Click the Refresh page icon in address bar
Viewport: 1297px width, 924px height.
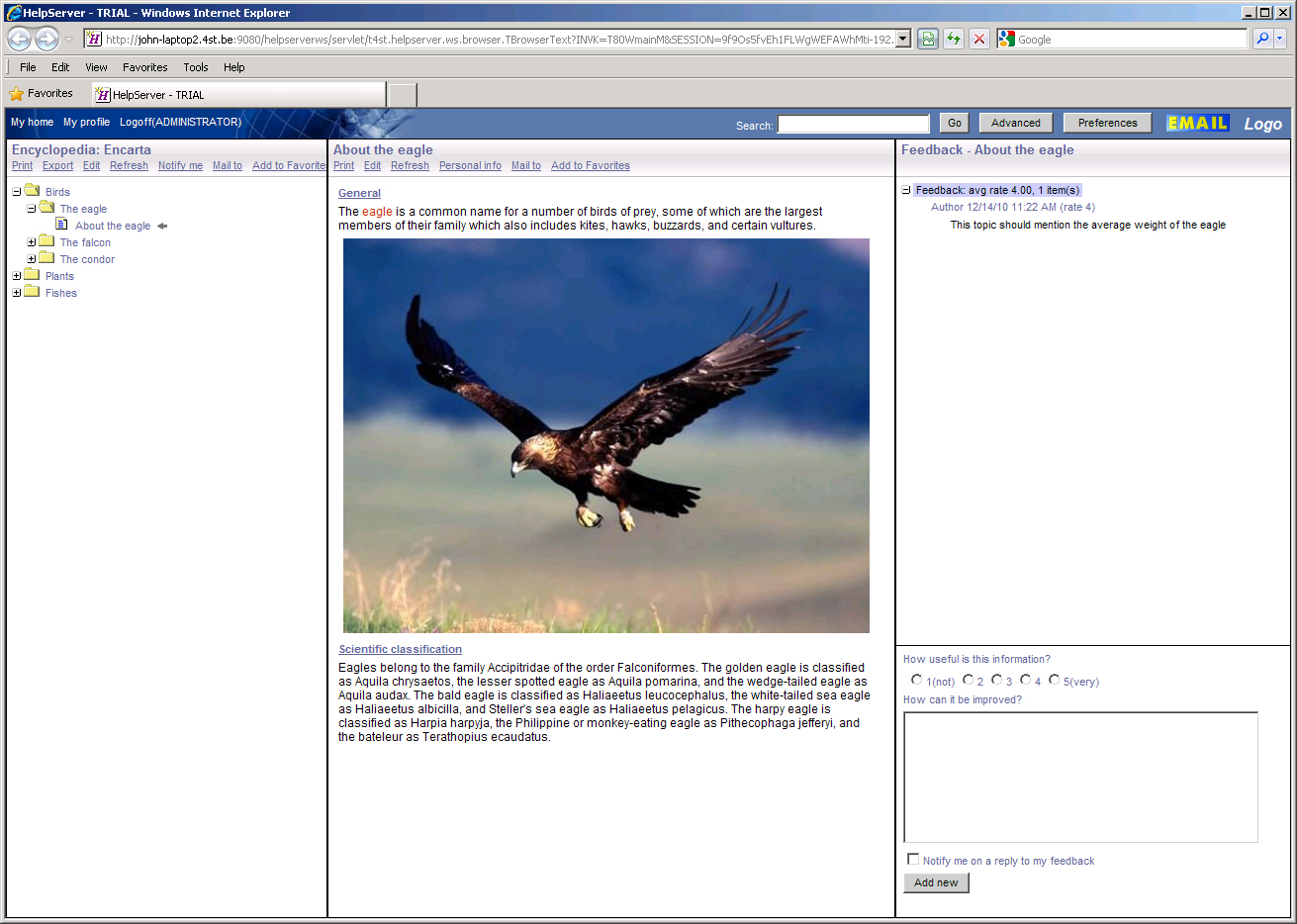954,39
